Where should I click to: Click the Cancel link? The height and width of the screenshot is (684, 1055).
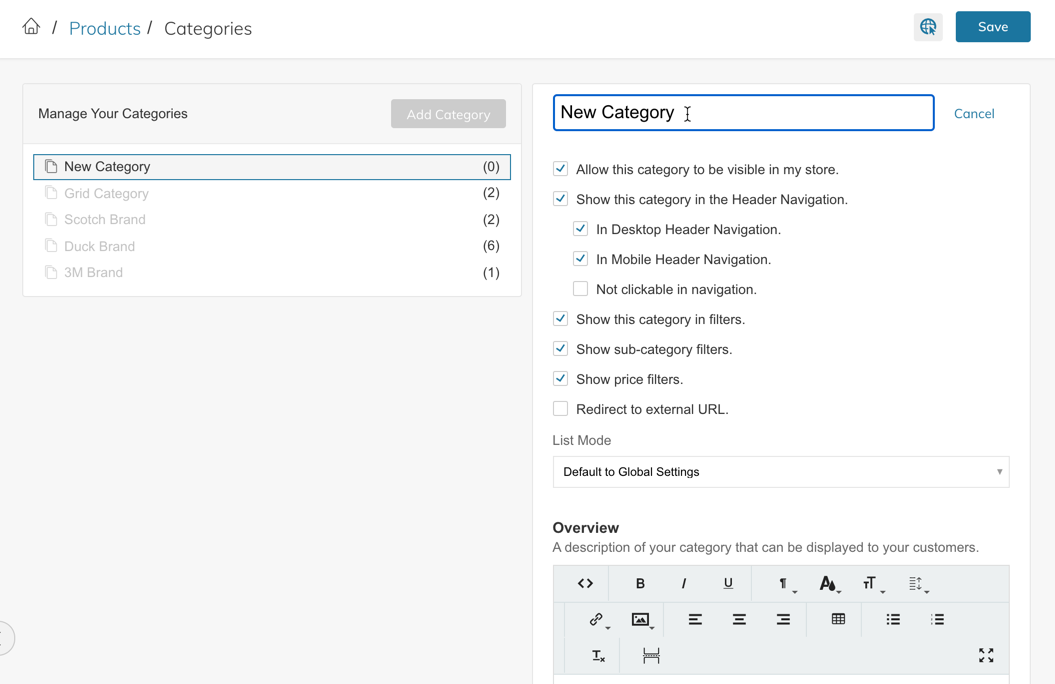(x=973, y=114)
